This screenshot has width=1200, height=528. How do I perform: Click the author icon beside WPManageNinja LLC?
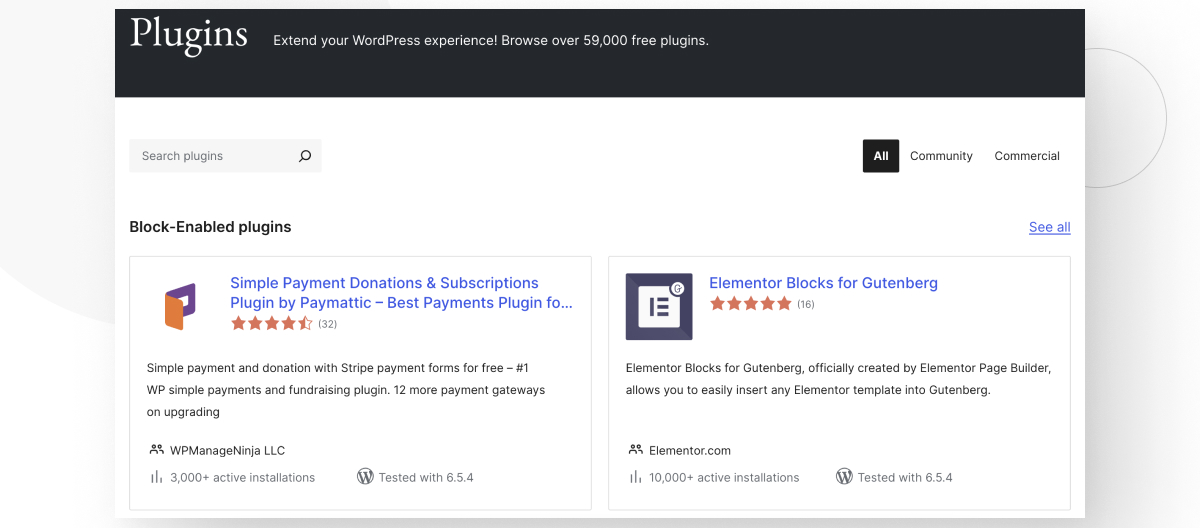point(156,450)
